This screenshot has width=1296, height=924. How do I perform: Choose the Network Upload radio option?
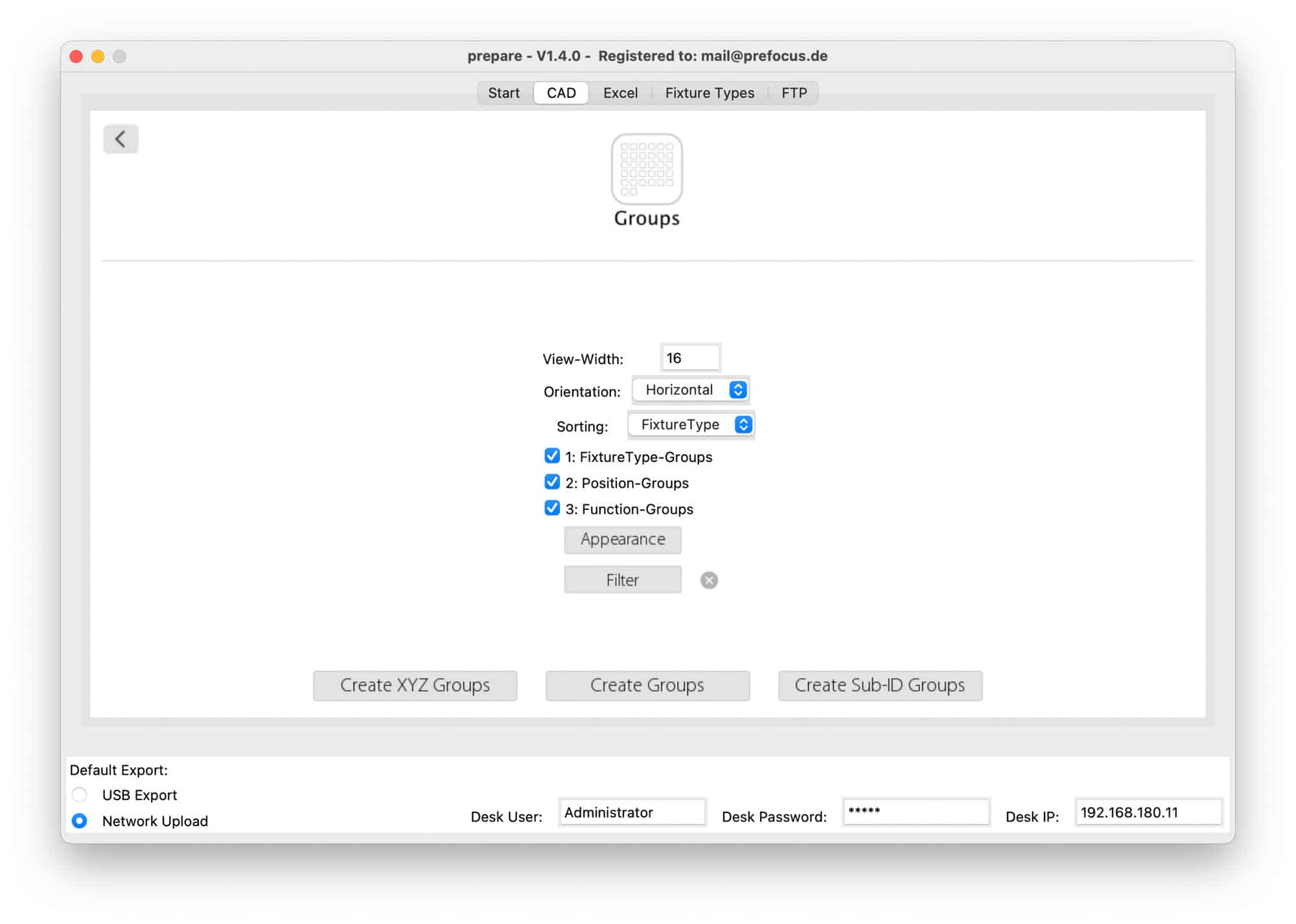point(80,820)
